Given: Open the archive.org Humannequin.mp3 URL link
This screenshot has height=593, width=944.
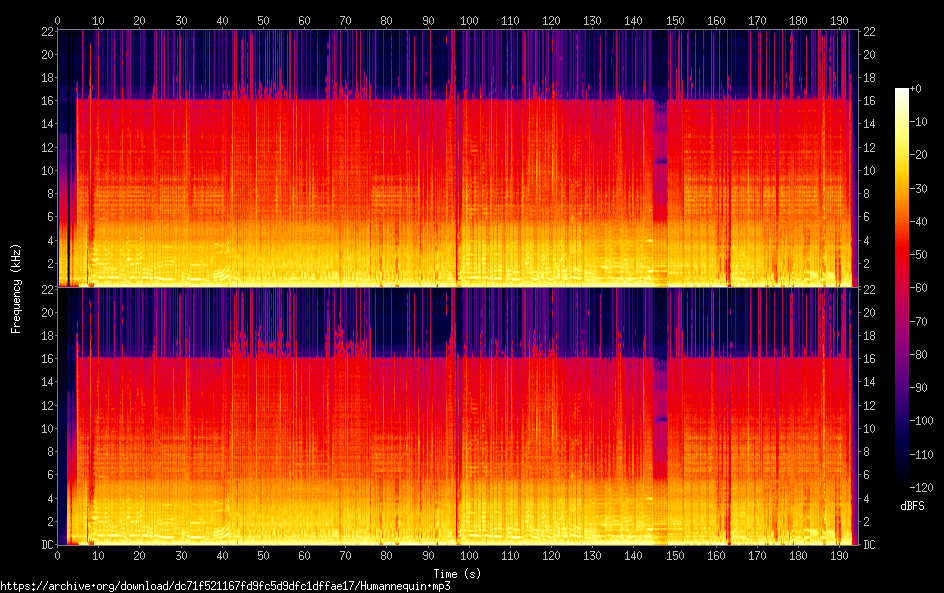Looking at the screenshot, I should [225, 586].
